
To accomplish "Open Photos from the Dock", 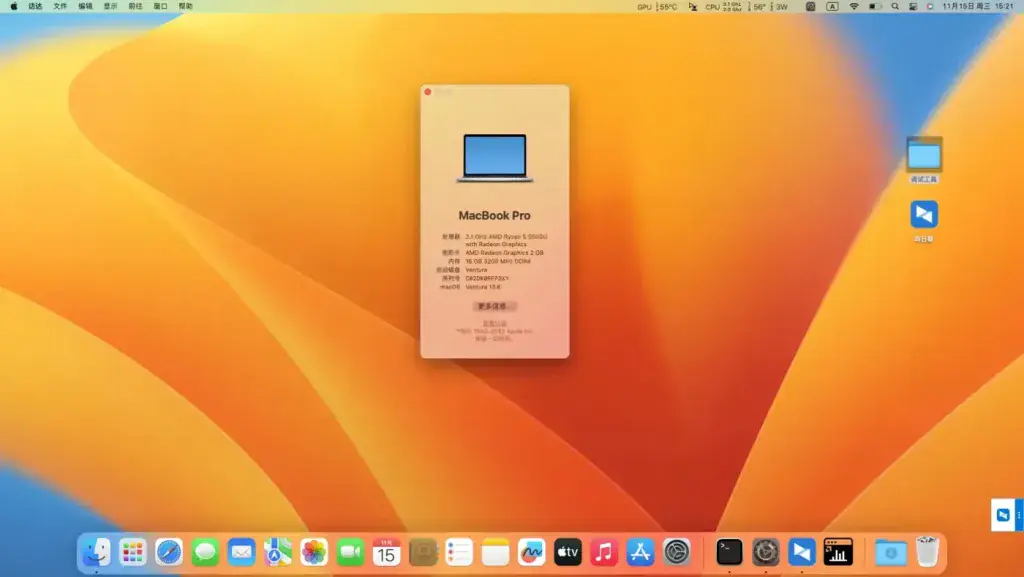I will tap(314, 553).
